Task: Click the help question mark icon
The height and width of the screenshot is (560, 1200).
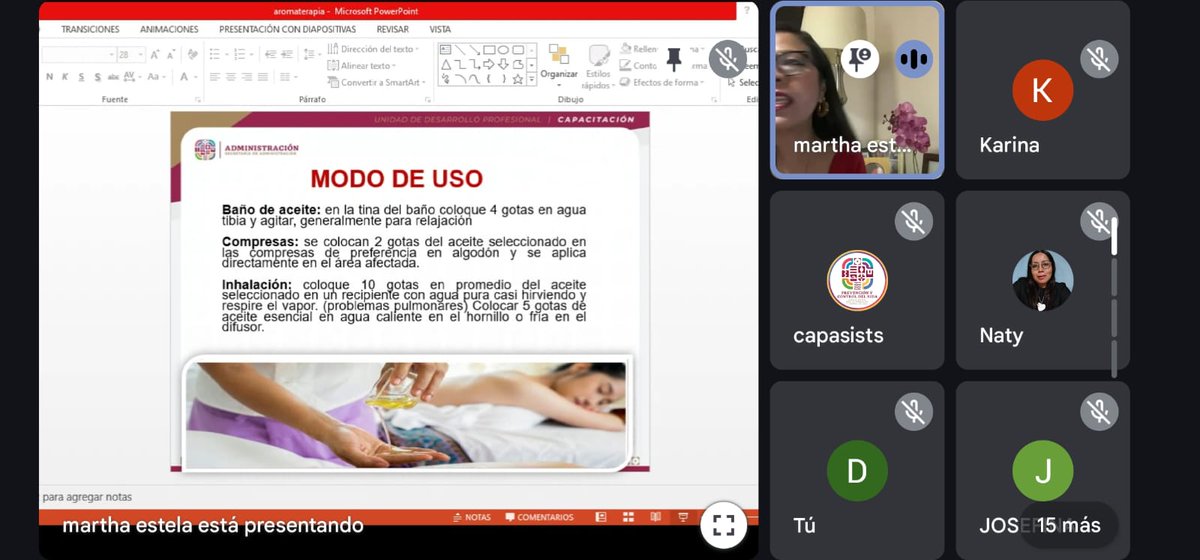Action: (x=745, y=10)
